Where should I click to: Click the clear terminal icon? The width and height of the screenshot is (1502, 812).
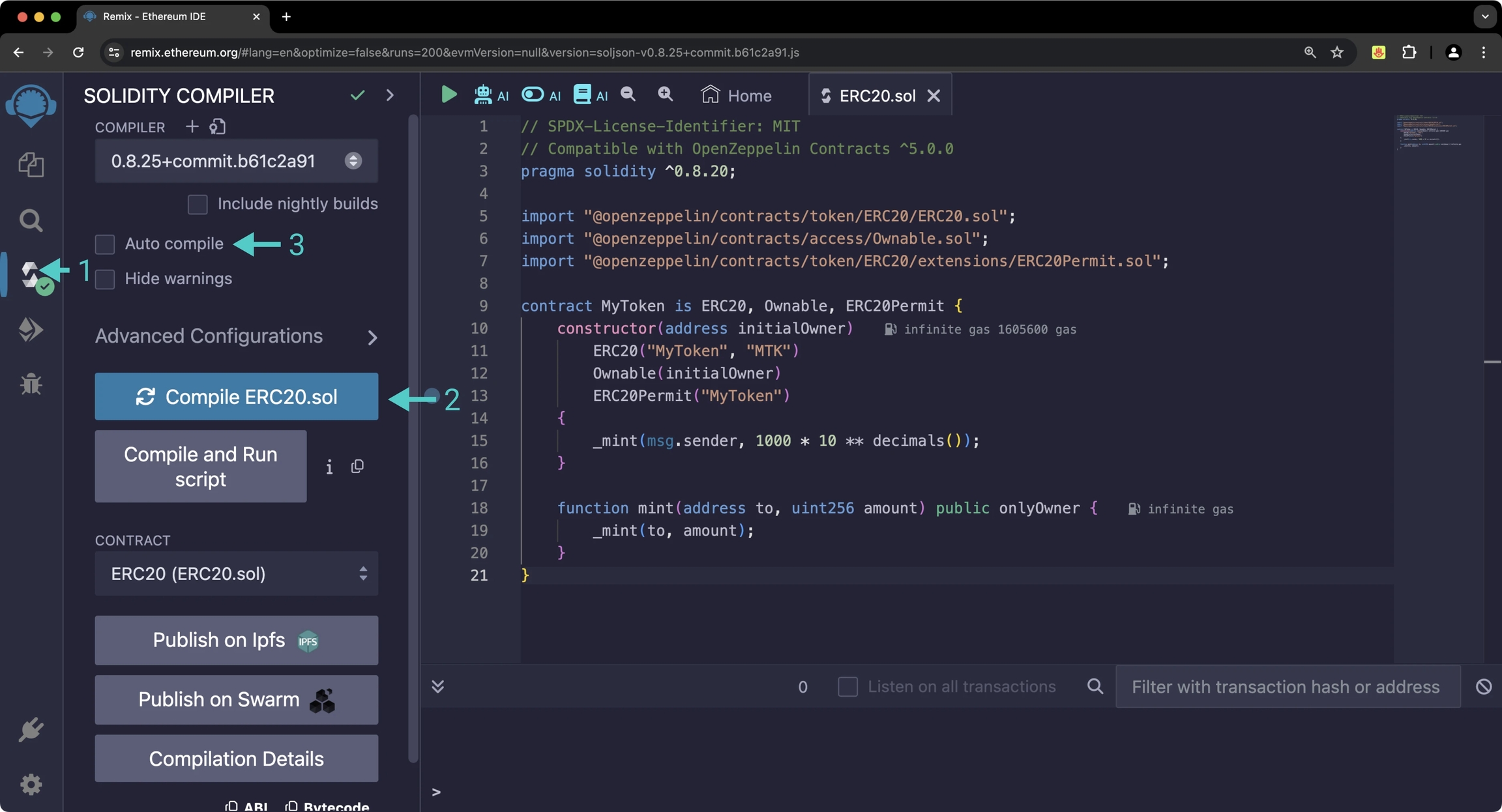tap(1484, 686)
